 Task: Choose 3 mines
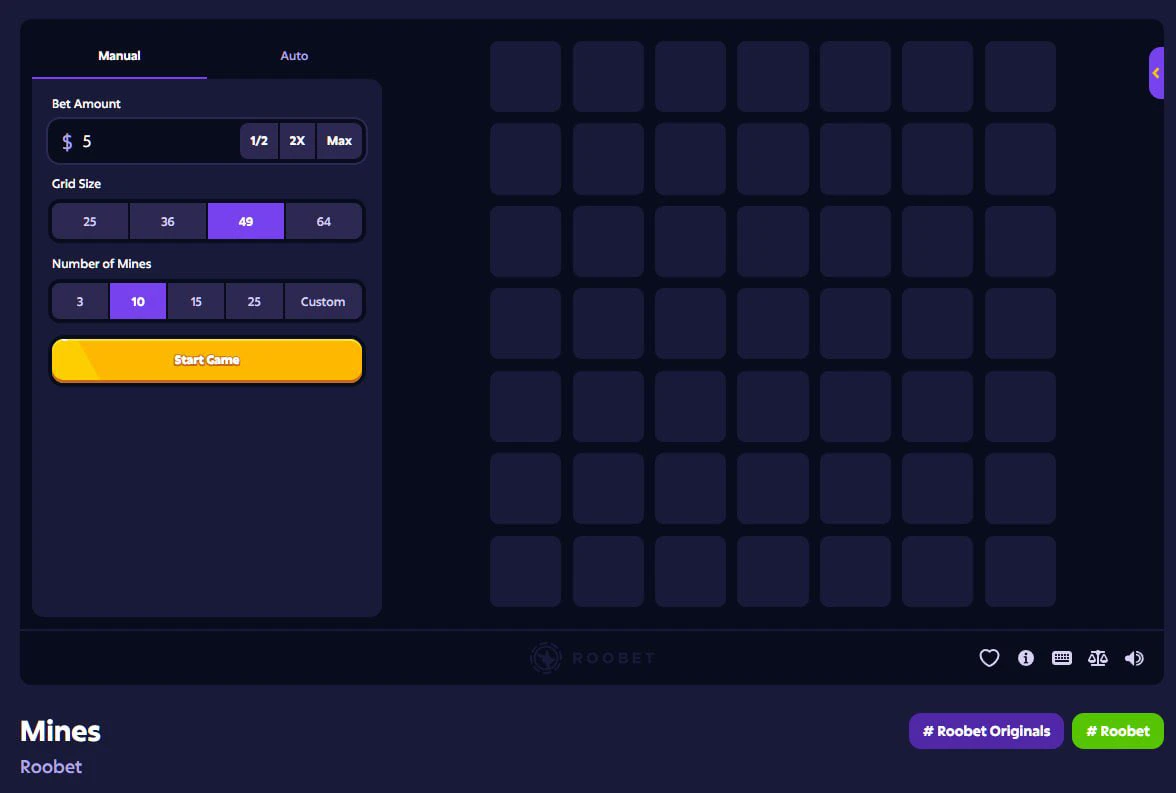(x=80, y=302)
